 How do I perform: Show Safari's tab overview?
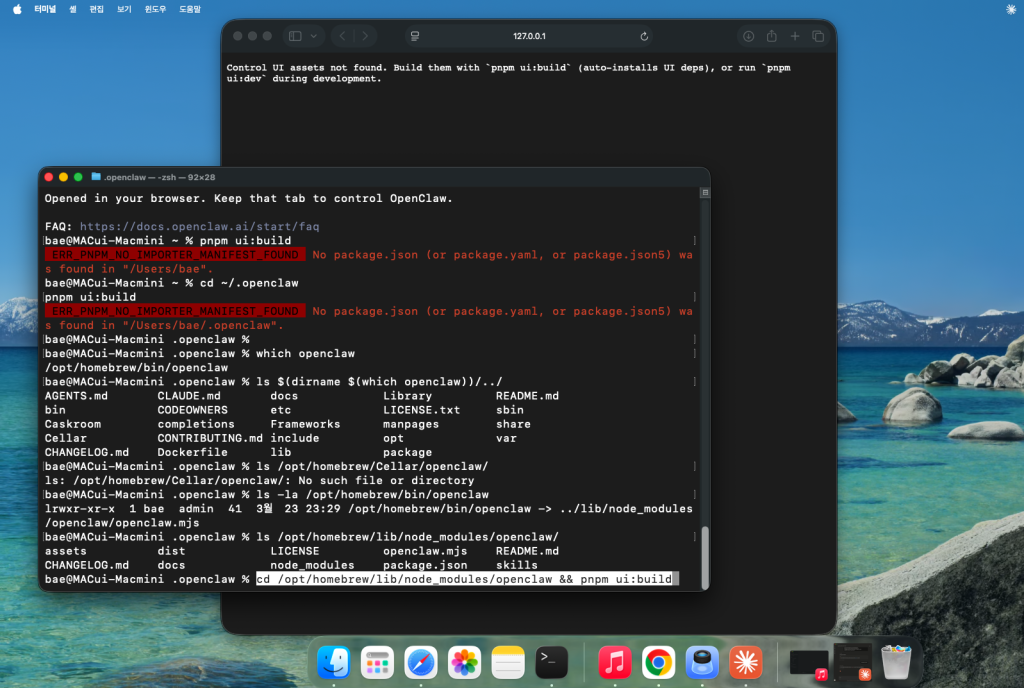click(x=818, y=36)
